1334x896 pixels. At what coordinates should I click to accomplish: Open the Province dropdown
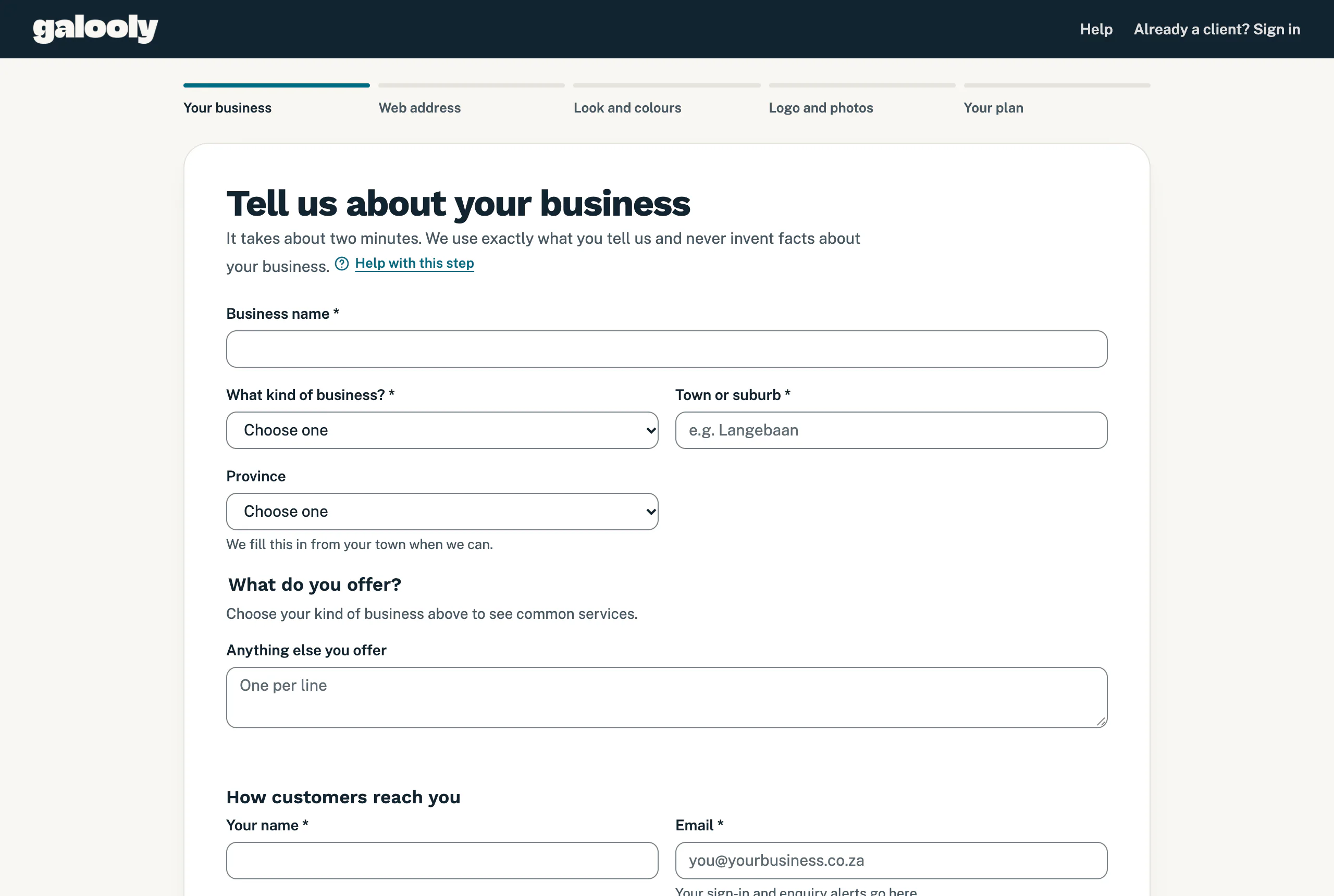442,512
